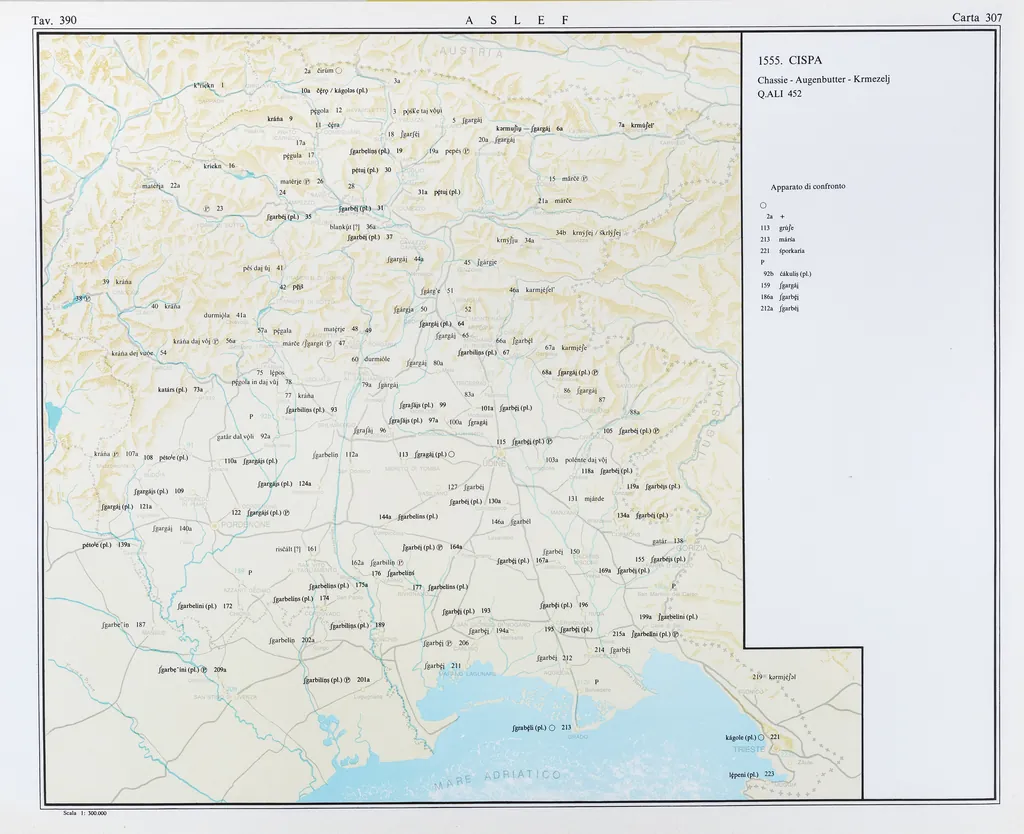Click the circle marker near kágole 221

[x=761, y=737]
